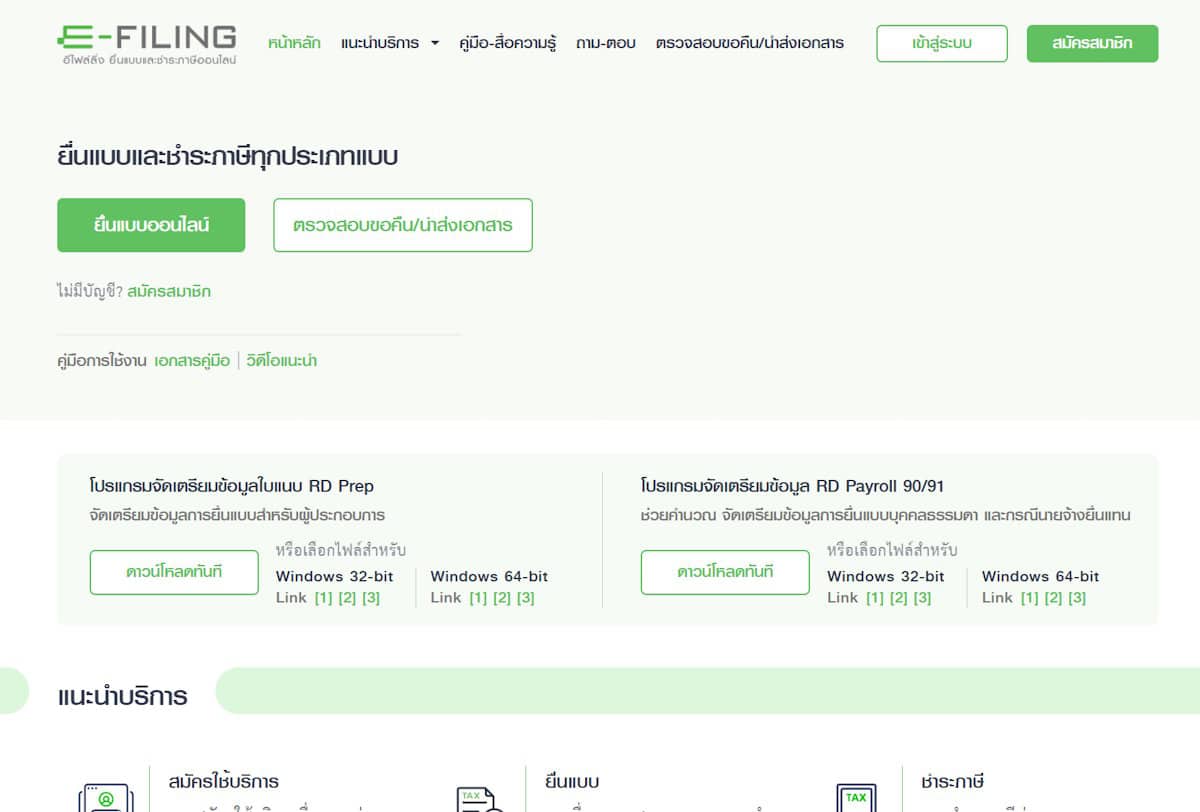Click the สมัครใช้บริการ user registration icon
Viewport: 1200px width, 812px height.
coord(103,797)
